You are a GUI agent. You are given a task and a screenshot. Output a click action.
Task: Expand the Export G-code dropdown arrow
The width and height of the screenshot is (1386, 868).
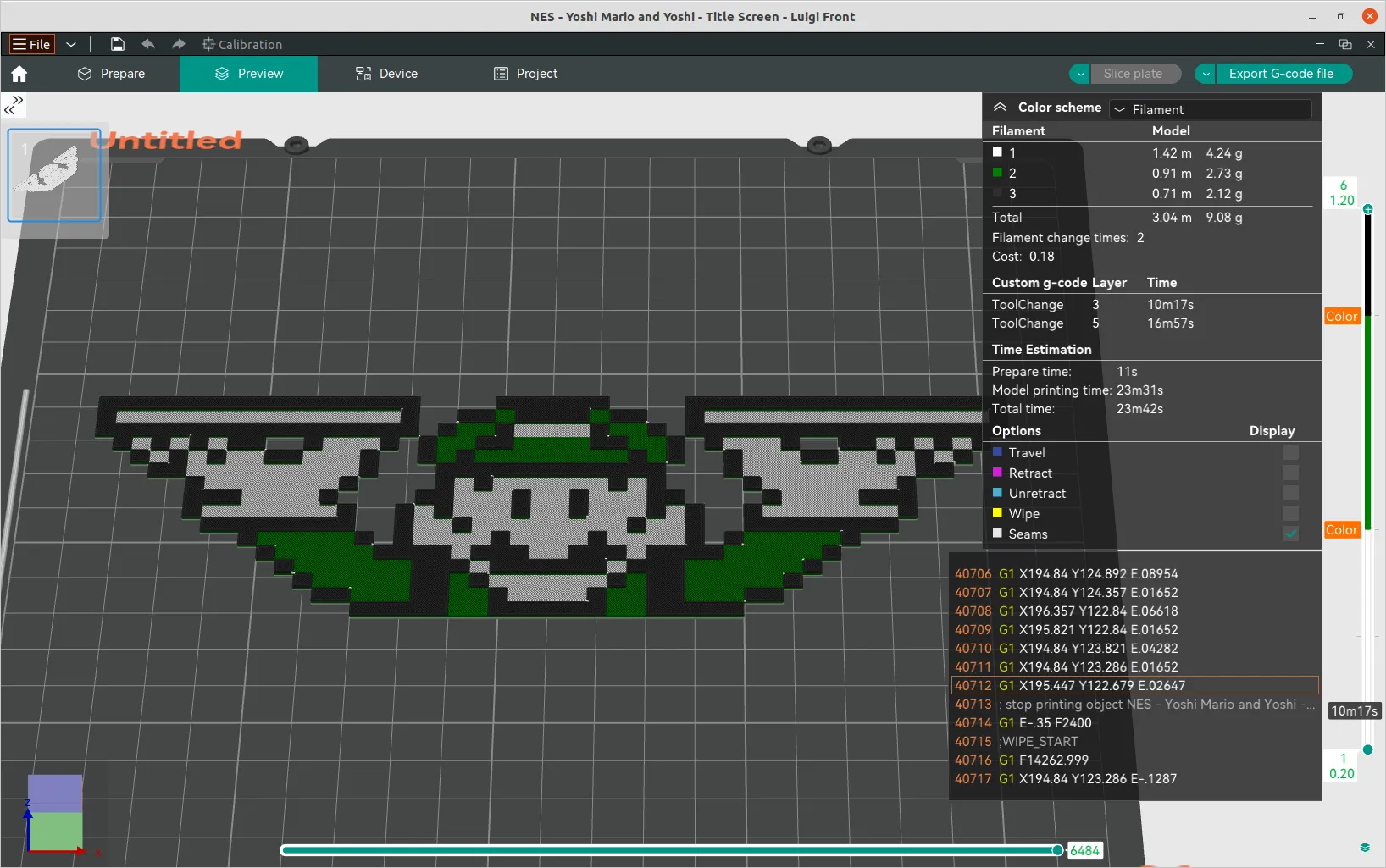pyautogui.click(x=1206, y=74)
